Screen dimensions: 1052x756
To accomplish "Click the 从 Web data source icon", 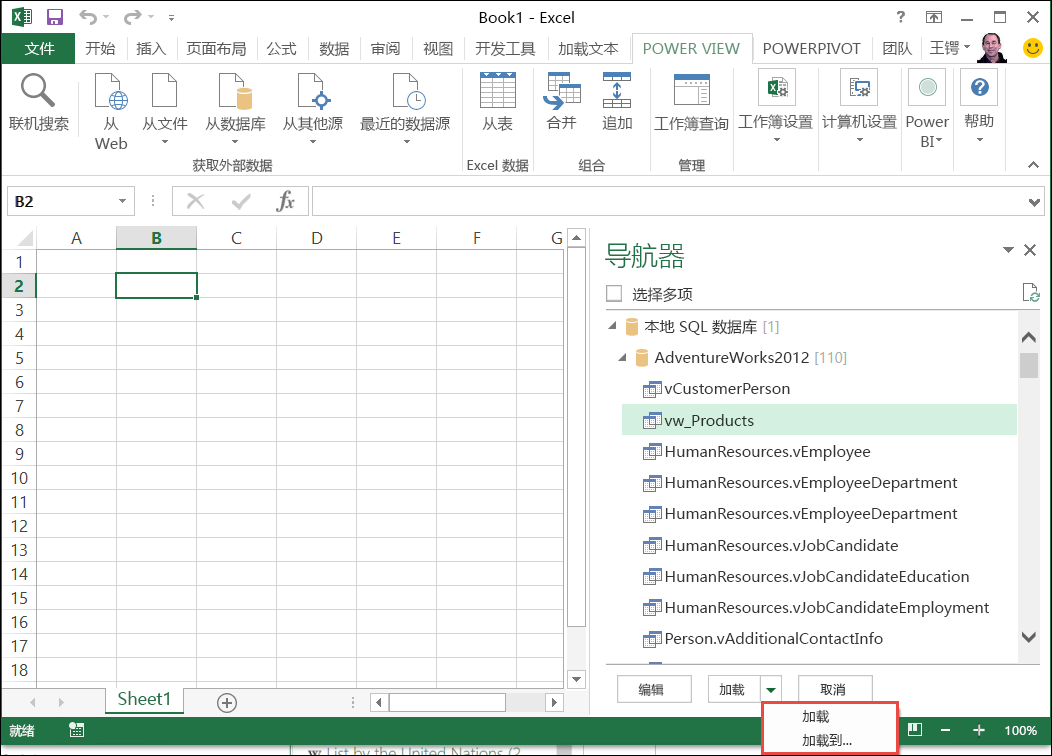I will coord(111,92).
